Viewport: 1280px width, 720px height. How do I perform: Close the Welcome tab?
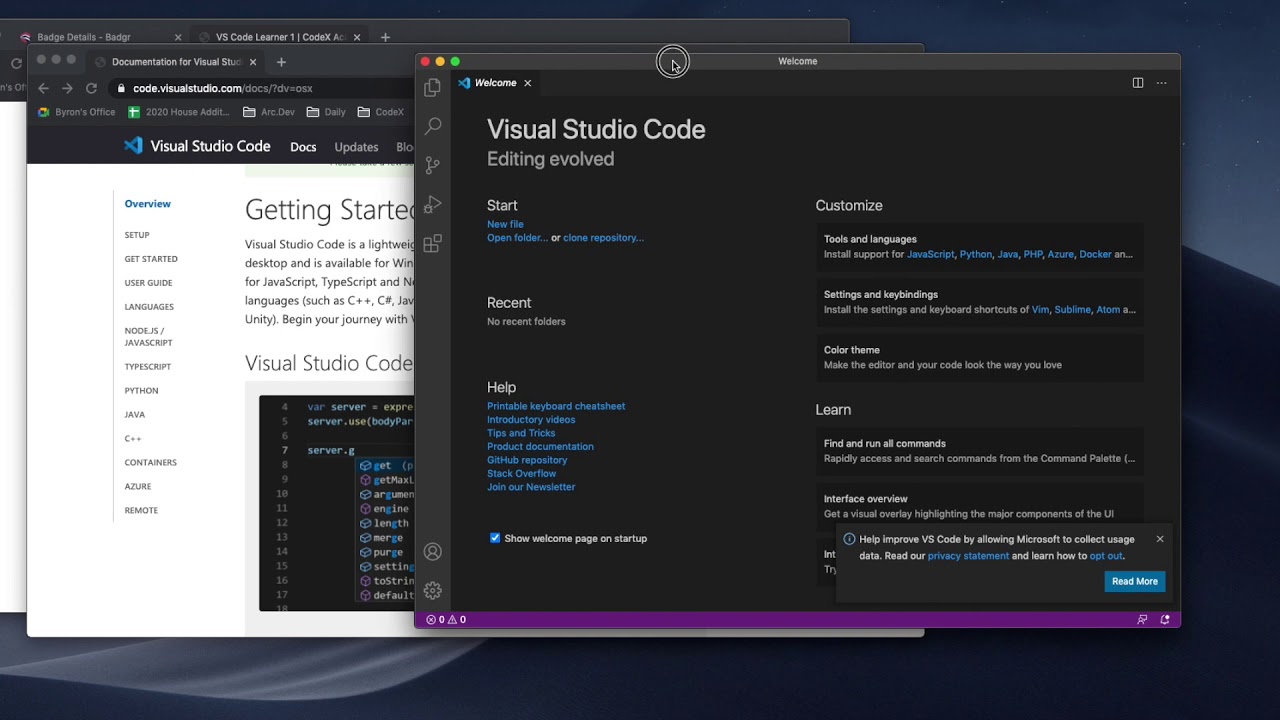point(527,83)
